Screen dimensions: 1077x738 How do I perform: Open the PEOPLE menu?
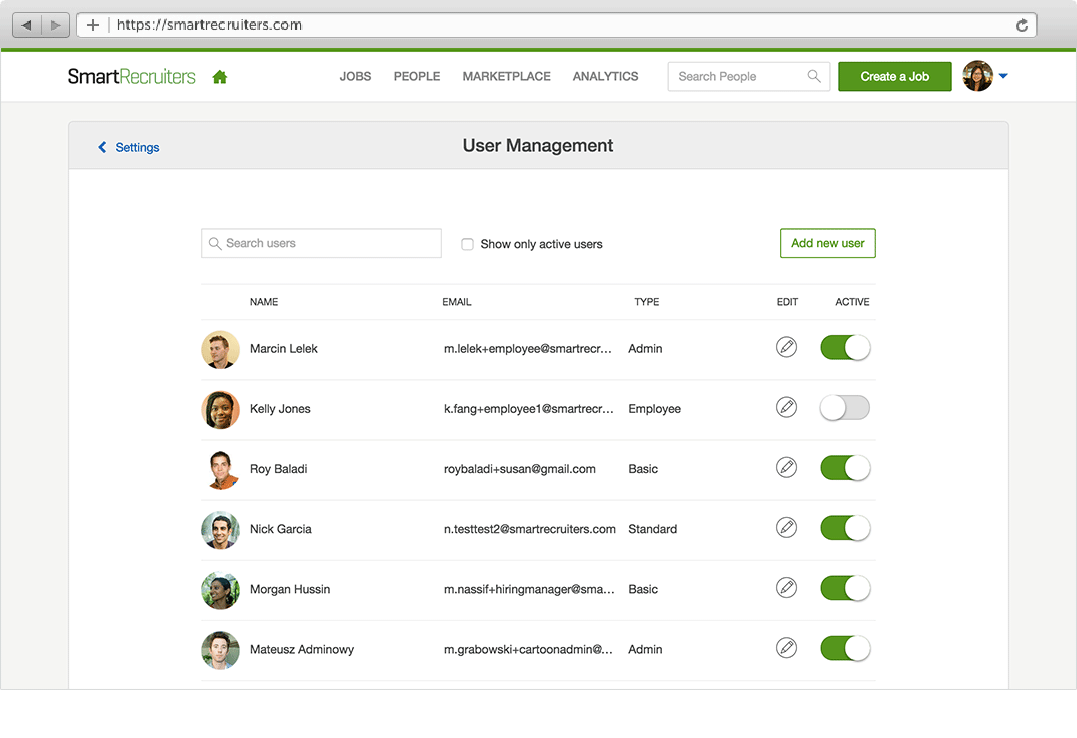point(417,76)
